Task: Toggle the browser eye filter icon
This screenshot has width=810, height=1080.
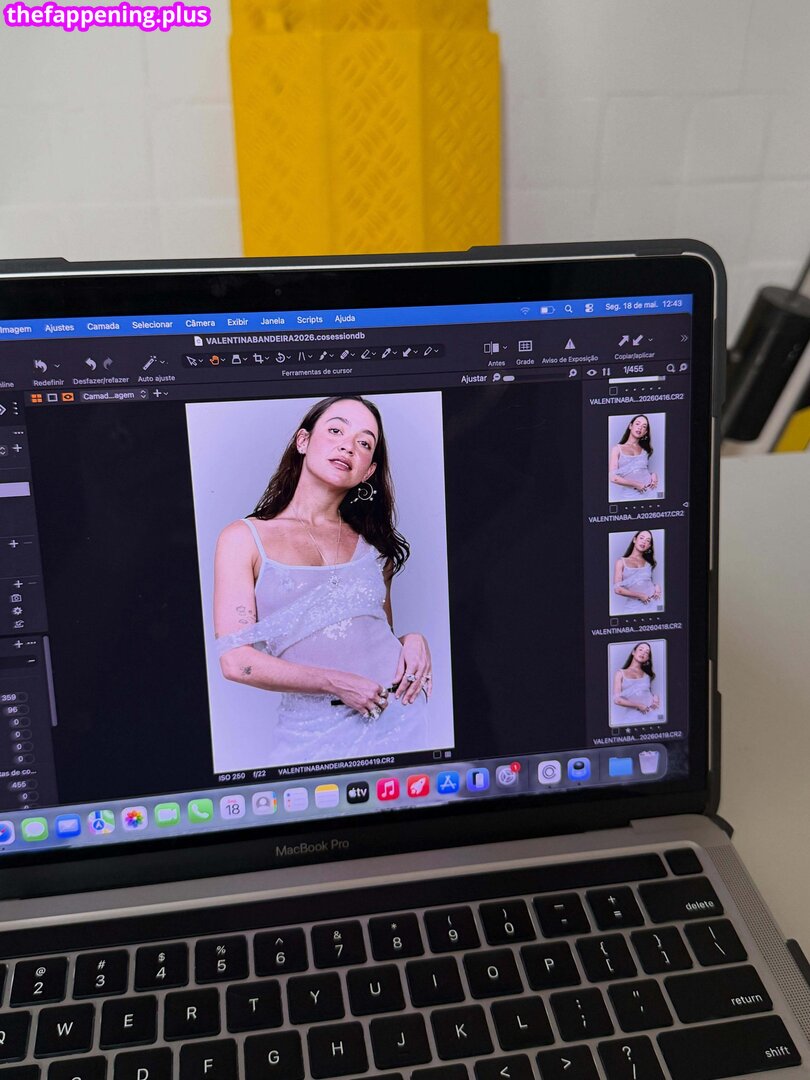Action: (592, 373)
